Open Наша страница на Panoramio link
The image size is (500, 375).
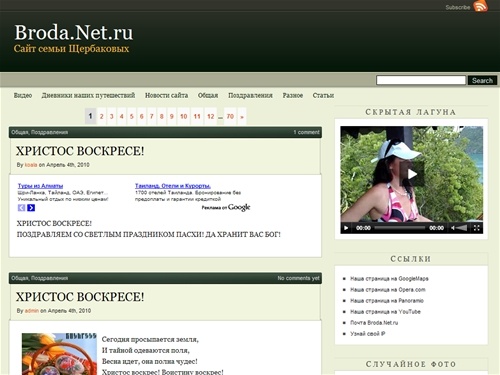tap(387, 301)
